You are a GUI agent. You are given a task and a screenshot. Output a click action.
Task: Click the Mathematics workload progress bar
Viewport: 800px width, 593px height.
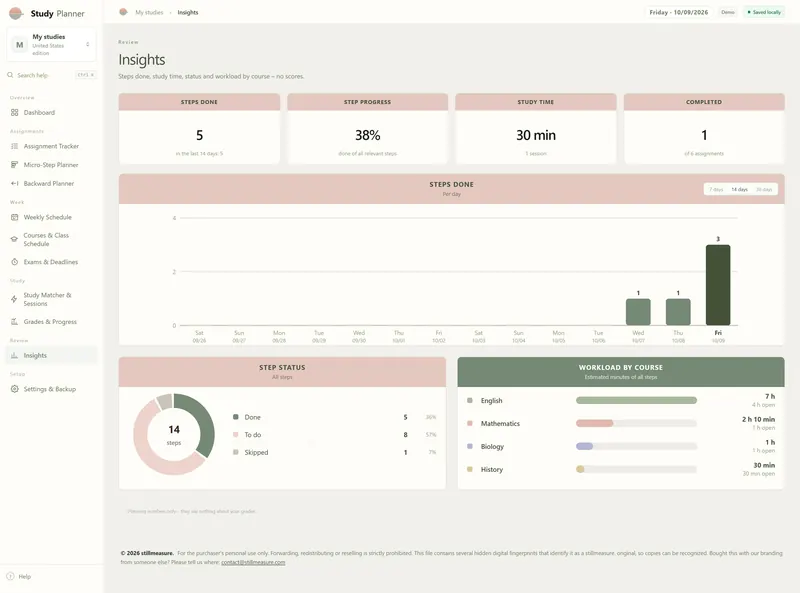636,423
